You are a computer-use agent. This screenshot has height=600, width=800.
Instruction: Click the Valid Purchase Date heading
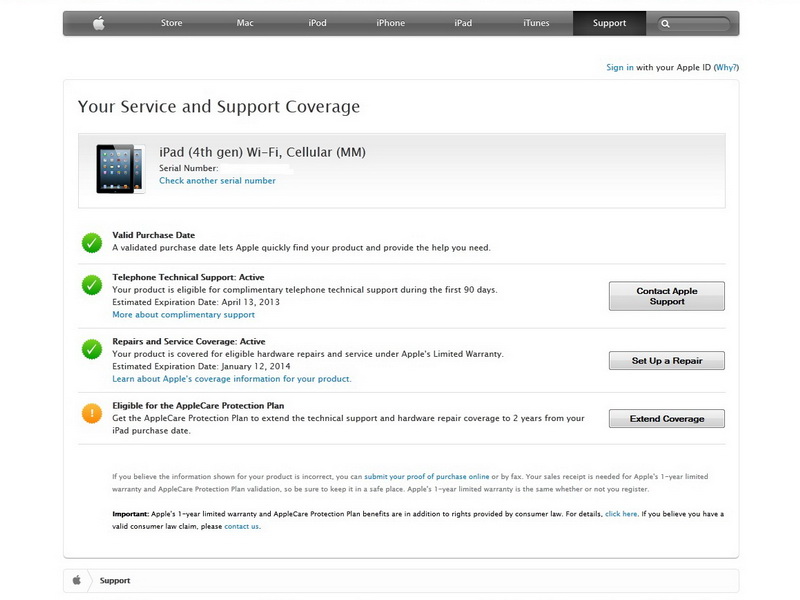154,235
